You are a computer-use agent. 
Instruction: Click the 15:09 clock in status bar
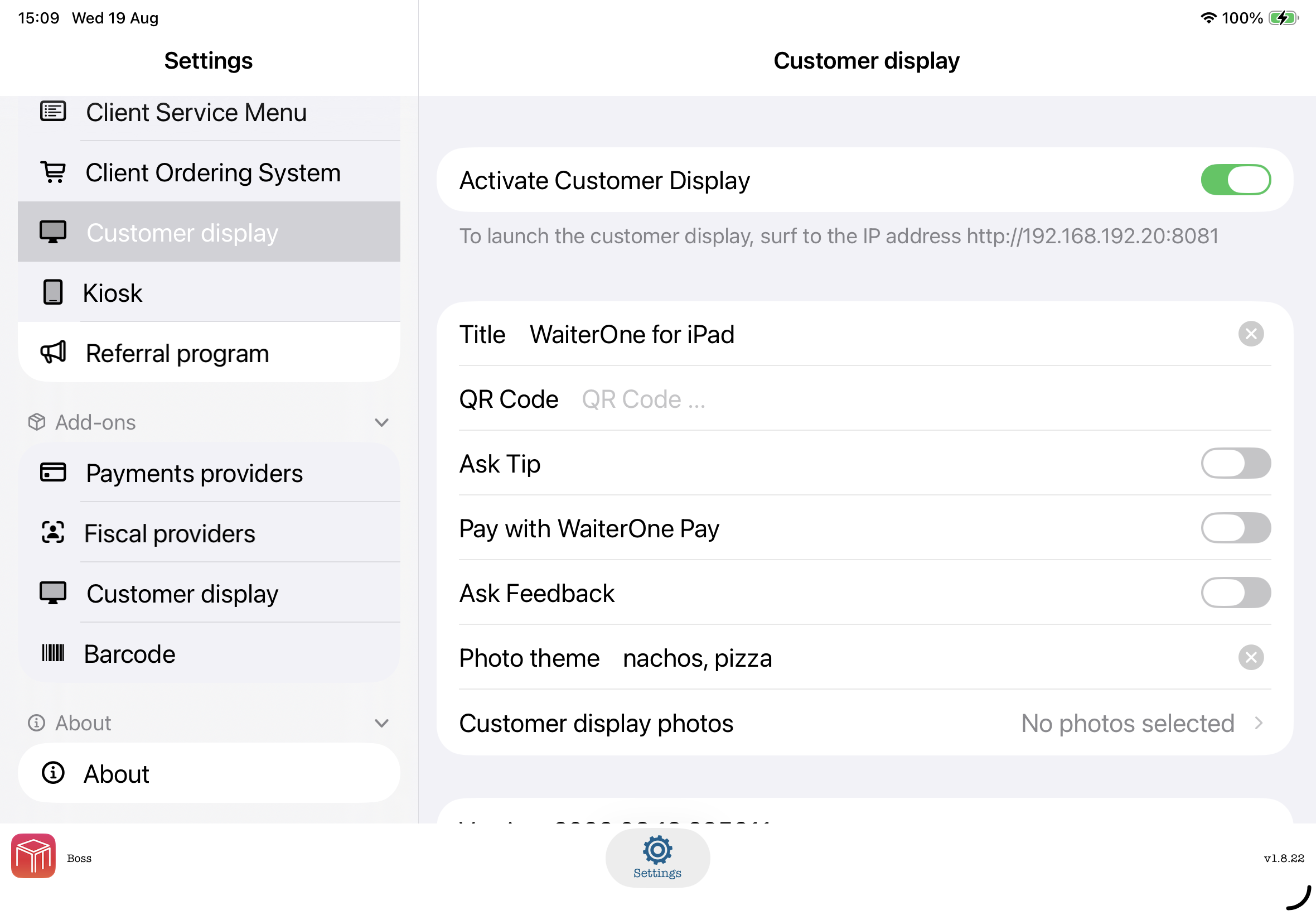point(38,18)
